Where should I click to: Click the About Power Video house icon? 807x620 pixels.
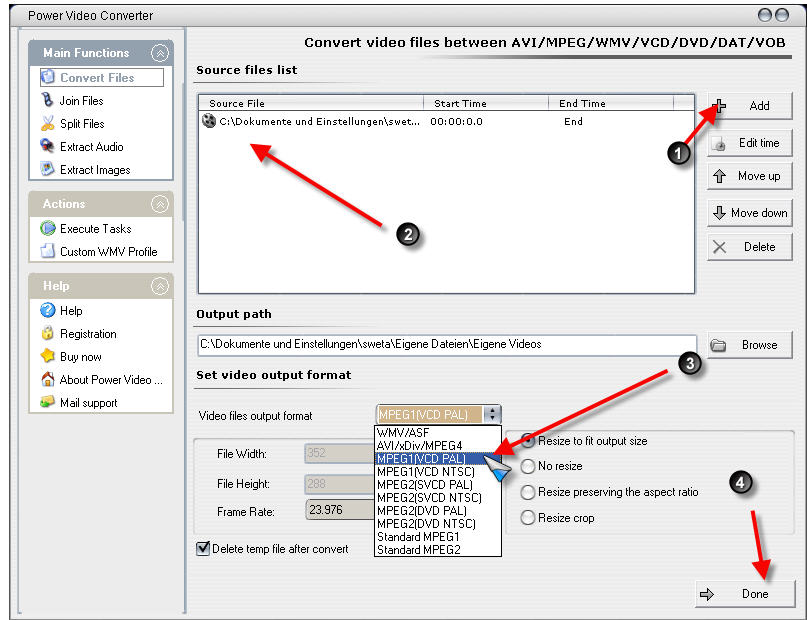(47, 379)
